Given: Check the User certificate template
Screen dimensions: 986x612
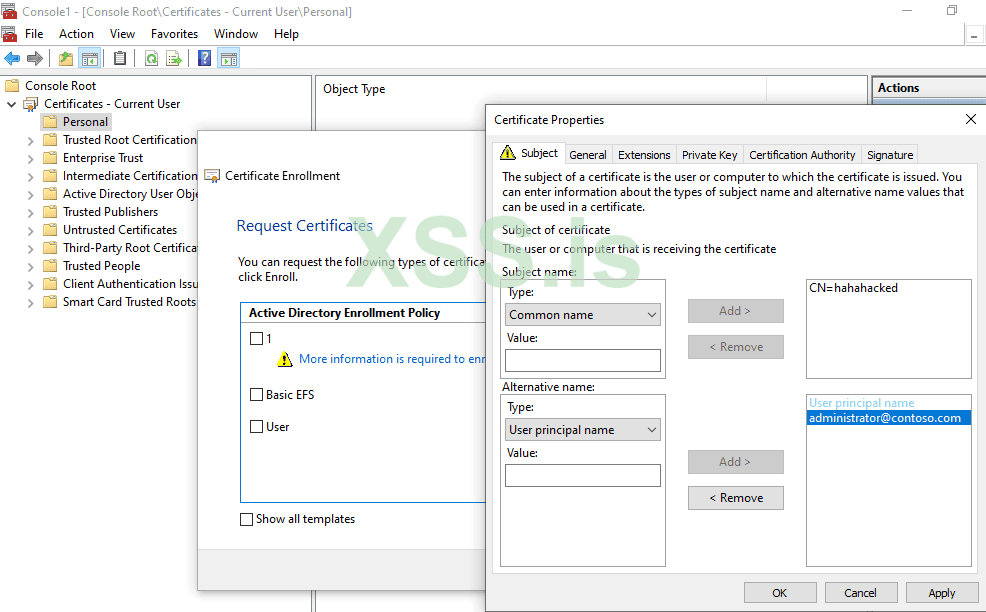Looking at the screenshot, I should pos(257,426).
